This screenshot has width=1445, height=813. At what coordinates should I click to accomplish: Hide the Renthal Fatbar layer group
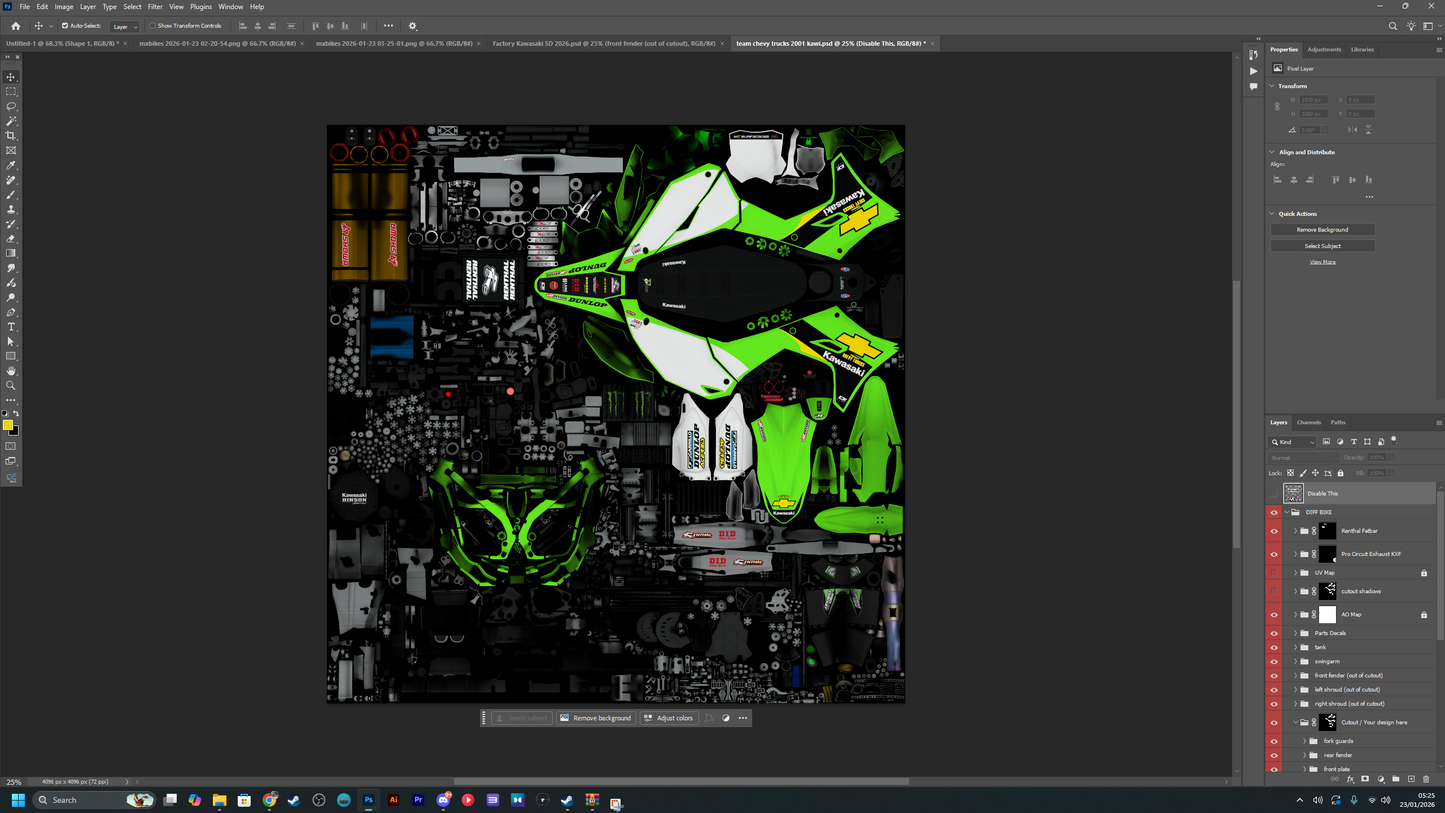pos(1273,531)
